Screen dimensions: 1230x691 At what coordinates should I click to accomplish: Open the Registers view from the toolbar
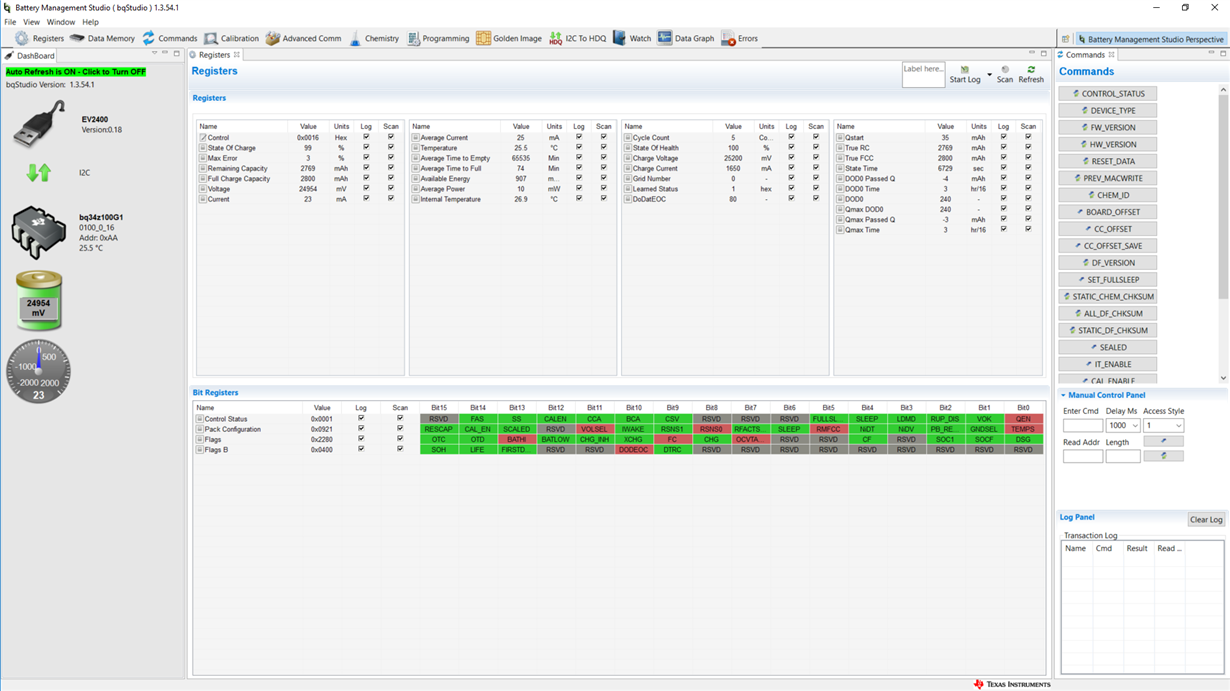point(39,38)
